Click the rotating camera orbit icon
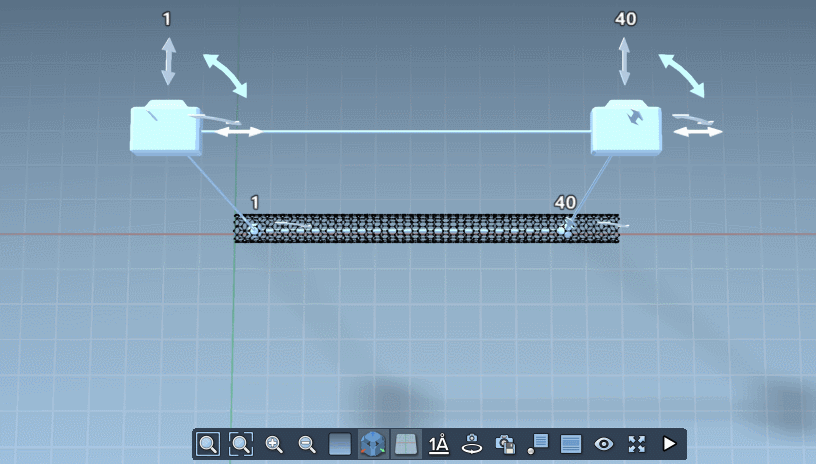This screenshot has height=464, width=816. click(x=471, y=444)
